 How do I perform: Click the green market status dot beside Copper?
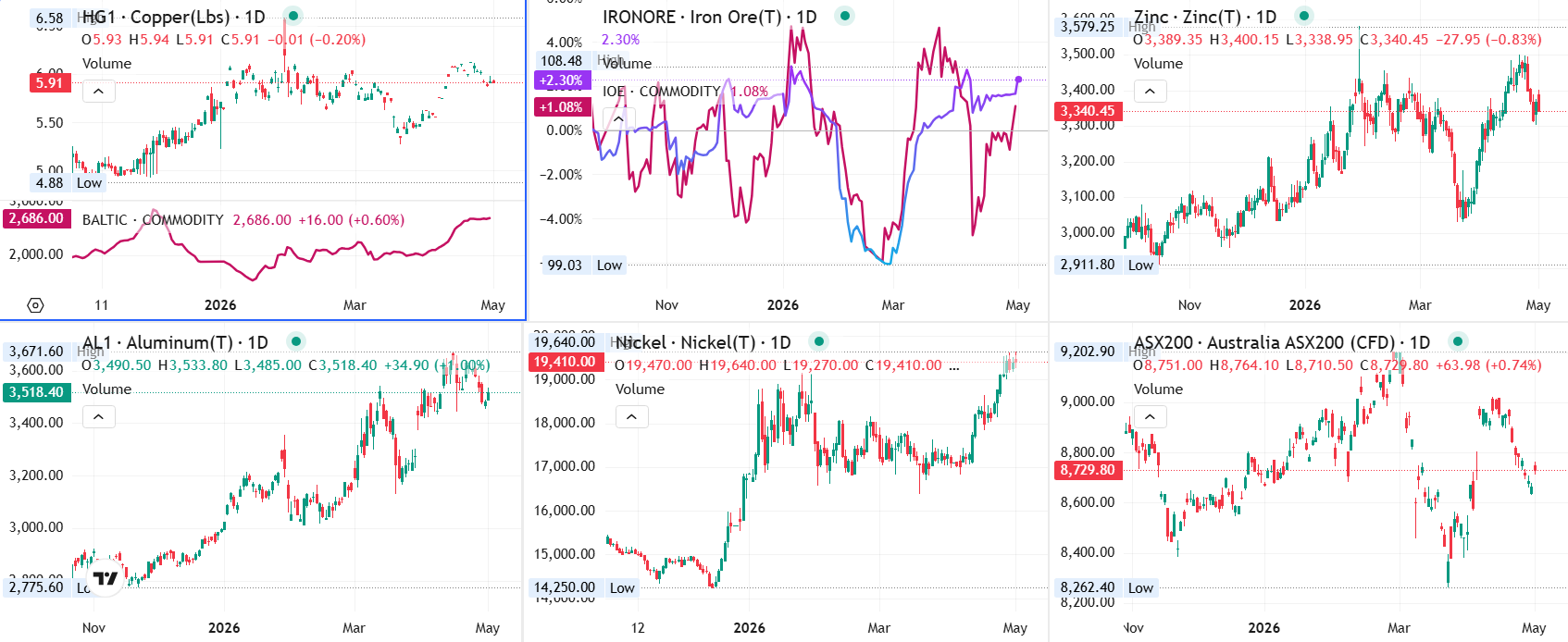click(292, 16)
